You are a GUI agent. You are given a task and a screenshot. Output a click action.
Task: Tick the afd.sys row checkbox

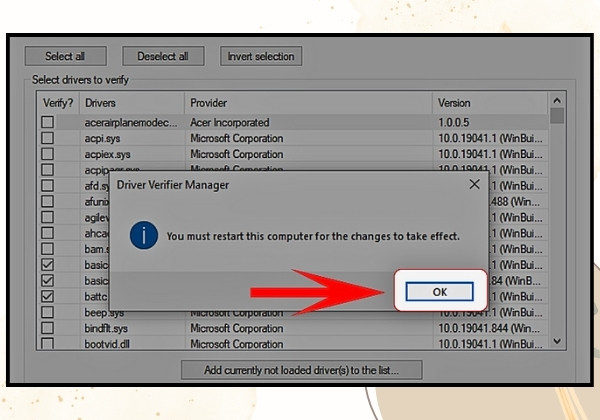point(47,186)
